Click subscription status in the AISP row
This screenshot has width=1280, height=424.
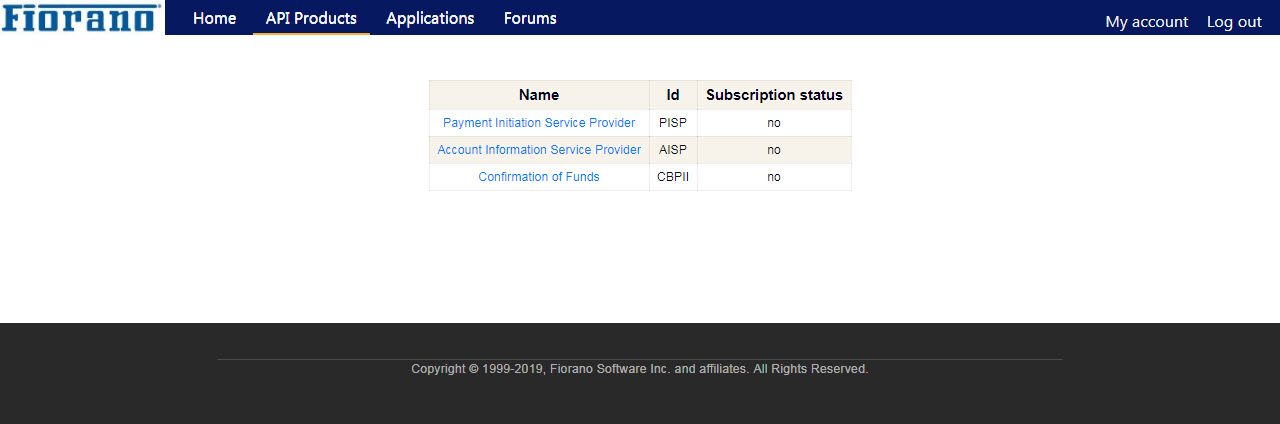774,150
